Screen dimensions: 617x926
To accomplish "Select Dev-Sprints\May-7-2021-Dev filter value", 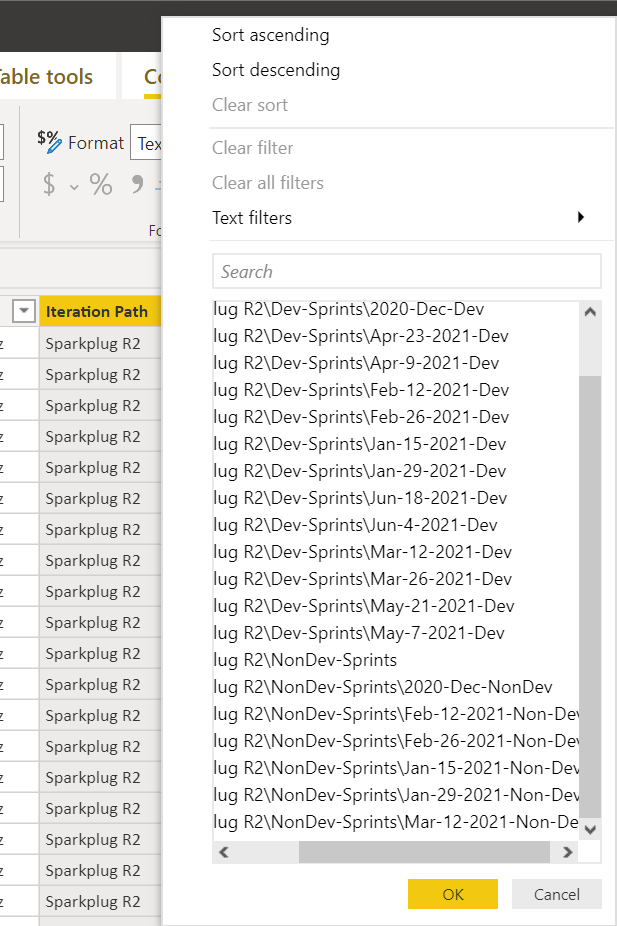I will coord(359,633).
